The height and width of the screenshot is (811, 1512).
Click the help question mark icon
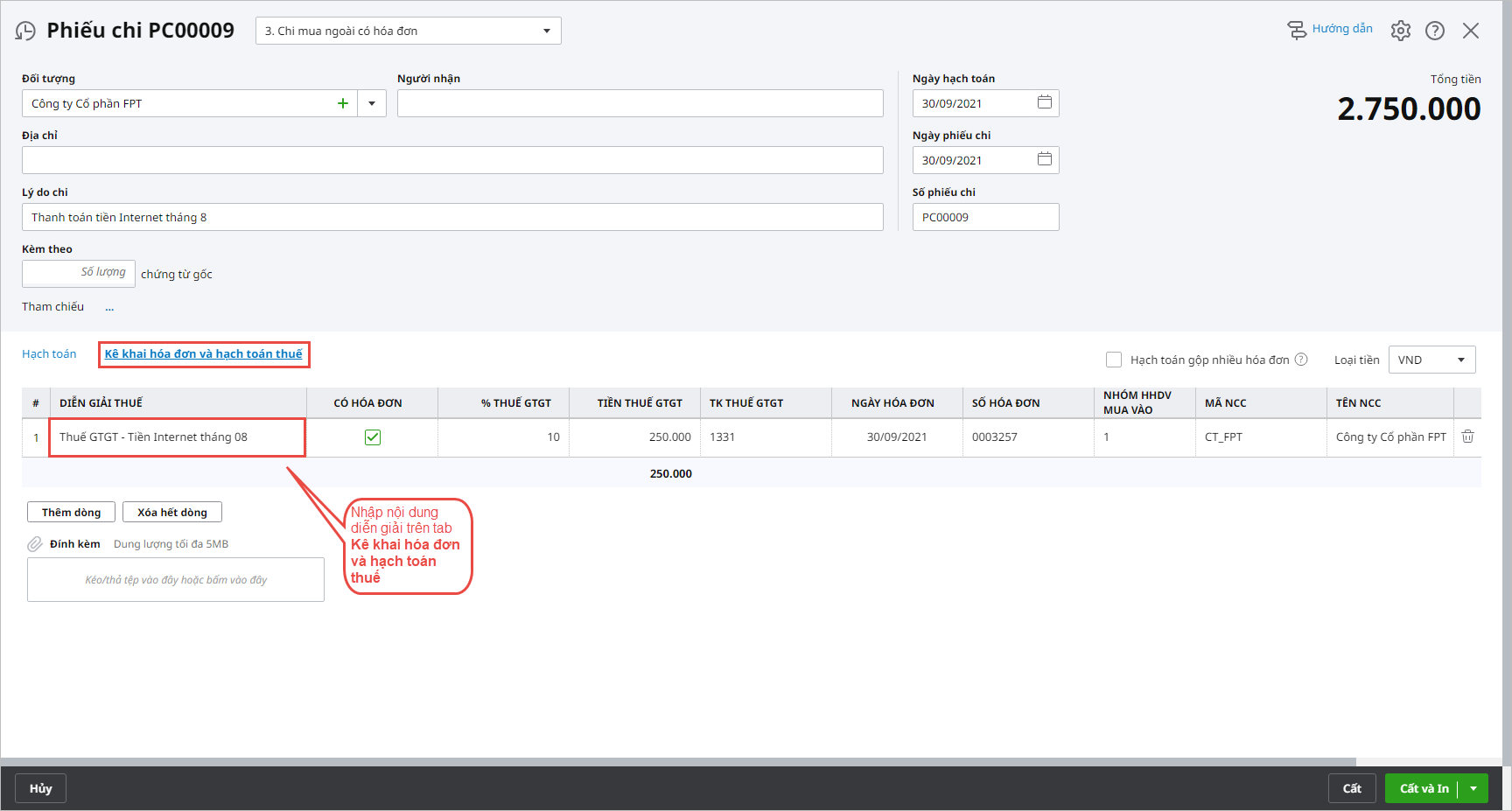point(1434,31)
